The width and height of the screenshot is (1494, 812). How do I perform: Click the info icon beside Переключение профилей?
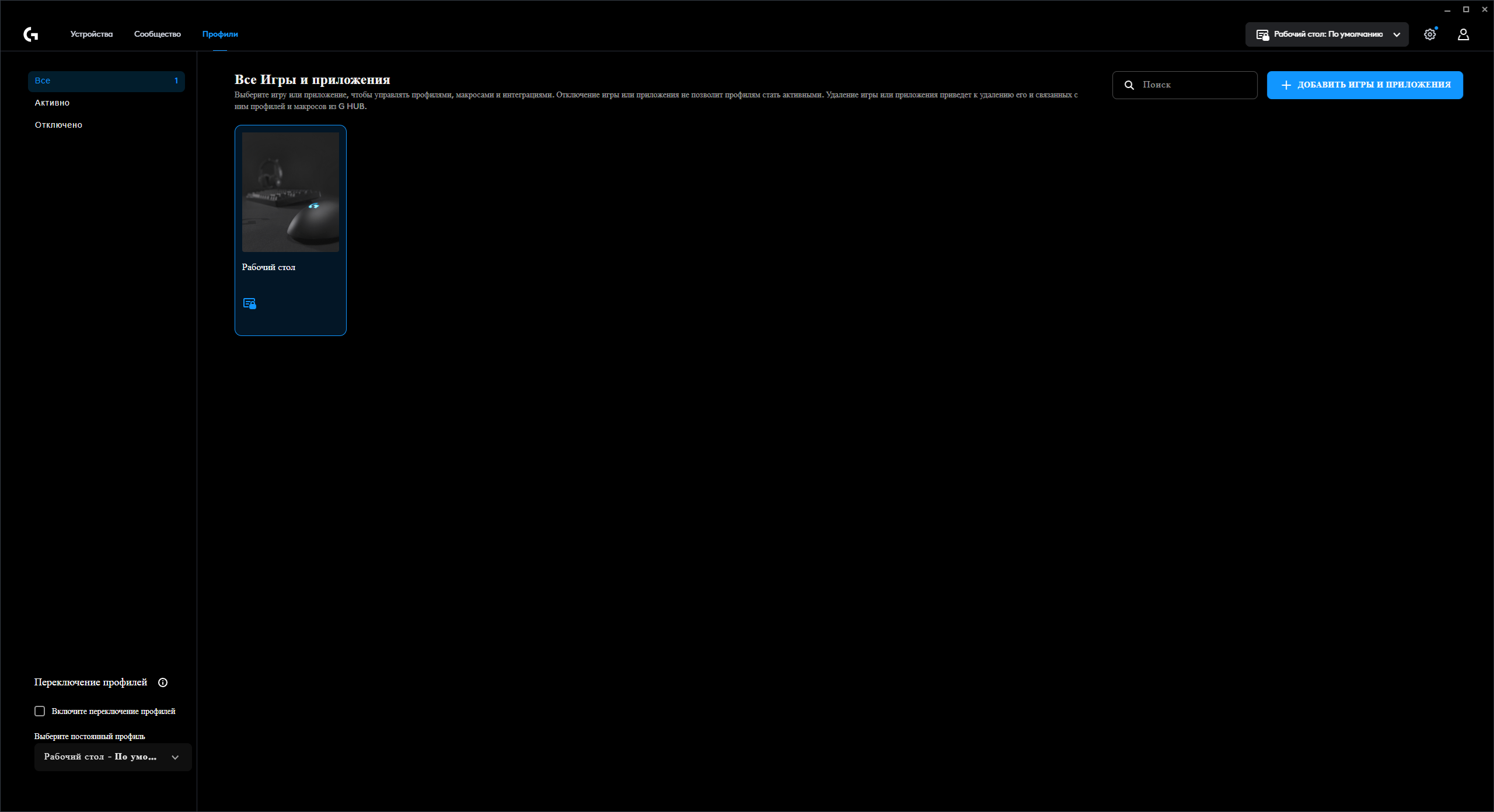click(163, 682)
